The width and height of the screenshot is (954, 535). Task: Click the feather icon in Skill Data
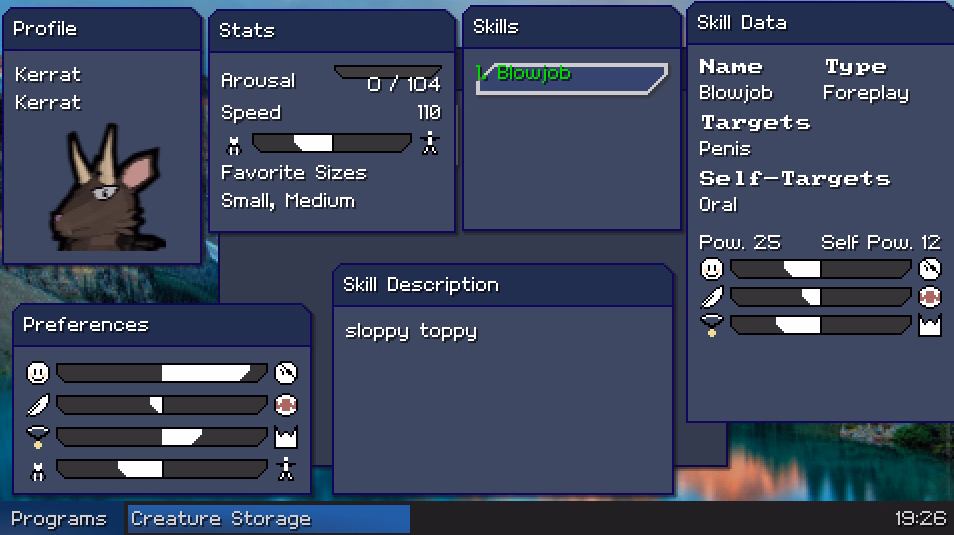pyautogui.click(x=711, y=297)
